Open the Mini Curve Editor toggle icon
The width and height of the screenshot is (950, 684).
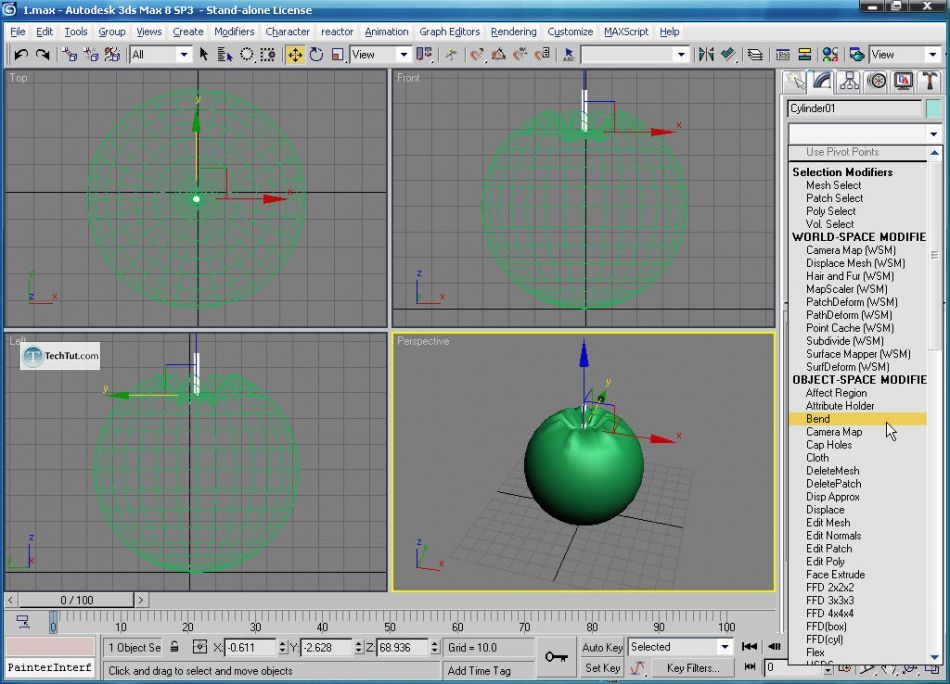tap(22, 622)
